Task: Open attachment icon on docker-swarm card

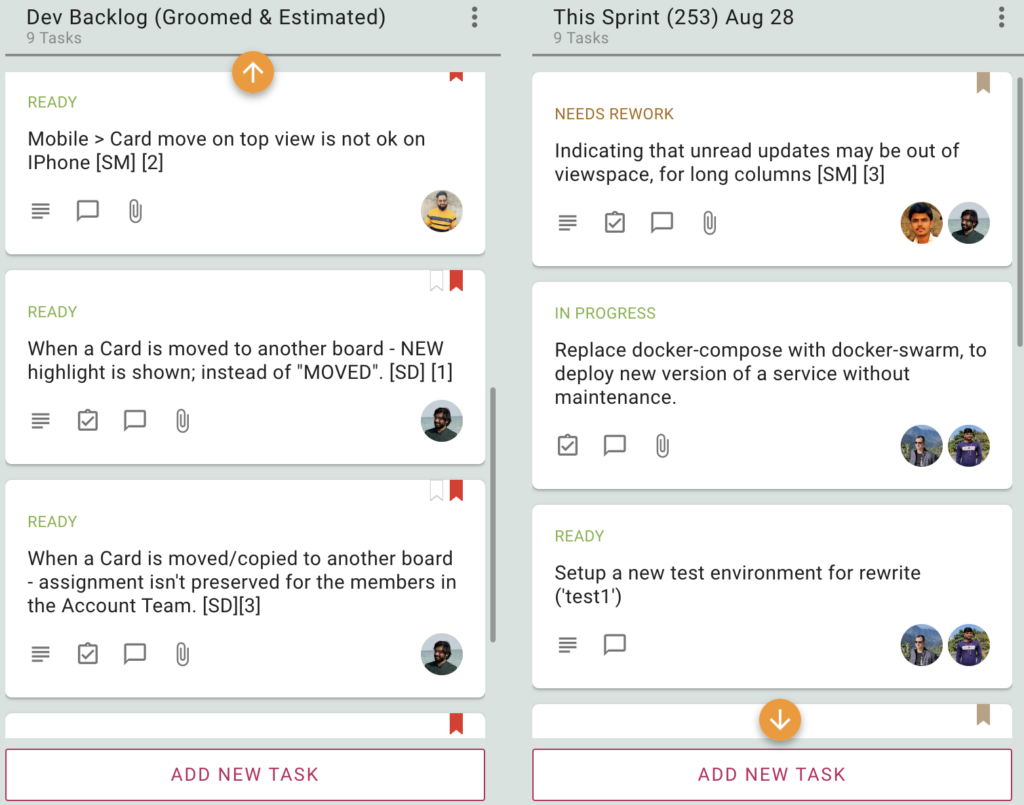Action: pos(662,446)
